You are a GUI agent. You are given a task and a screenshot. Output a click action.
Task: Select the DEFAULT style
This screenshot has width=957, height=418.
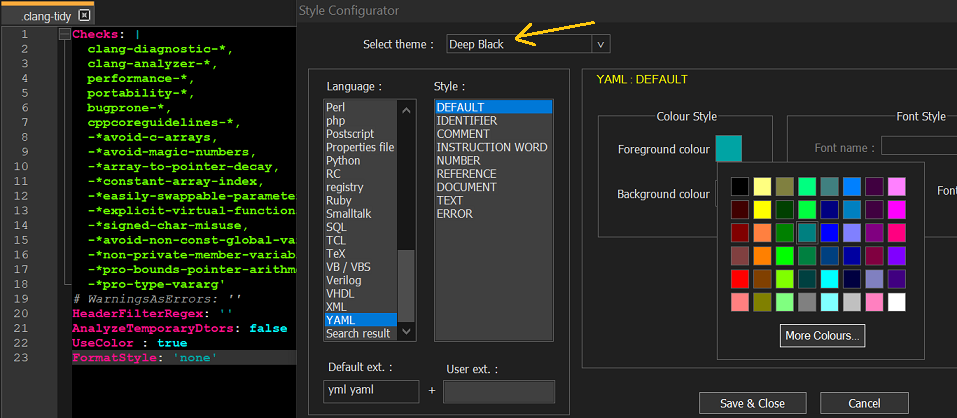pyautogui.click(x=493, y=107)
